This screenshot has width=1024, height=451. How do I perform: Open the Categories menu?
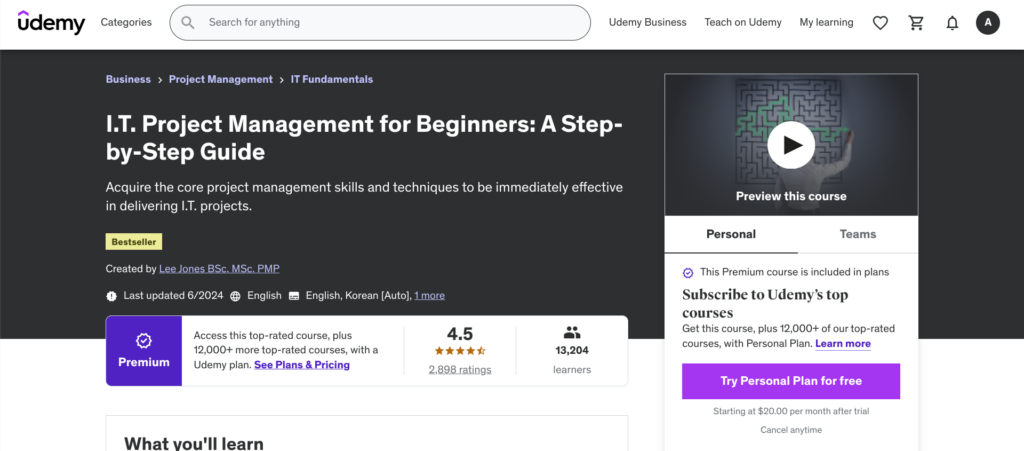point(126,22)
